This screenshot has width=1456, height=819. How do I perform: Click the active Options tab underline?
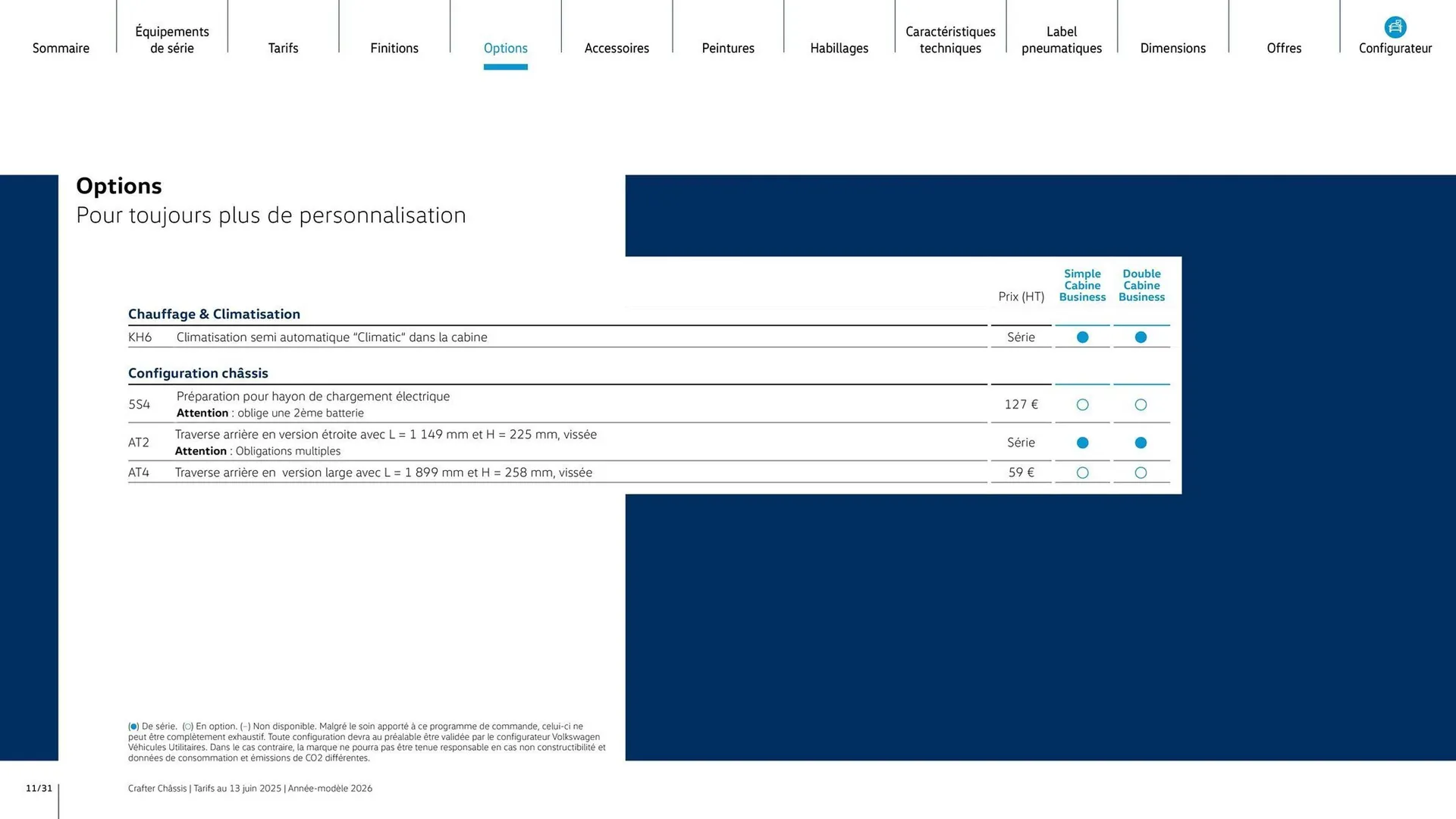pyautogui.click(x=505, y=67)
